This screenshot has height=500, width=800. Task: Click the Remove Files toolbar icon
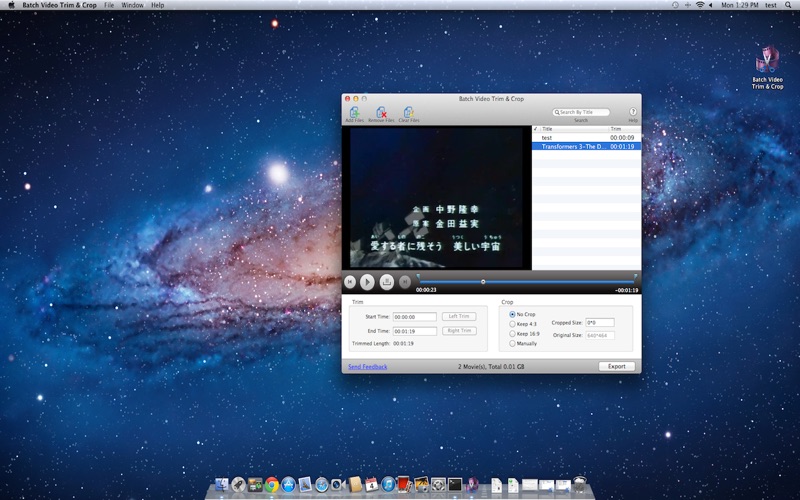[x=381, y=113]
